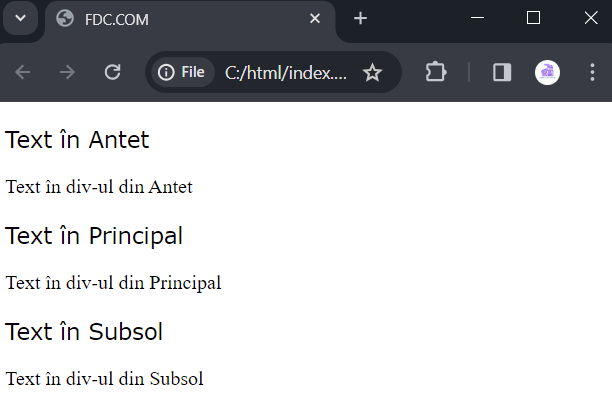Screen dimensions: 612x394
Task: Click the 'Text în div-ul din Subsol' text
Action: [x=105, y=379]
